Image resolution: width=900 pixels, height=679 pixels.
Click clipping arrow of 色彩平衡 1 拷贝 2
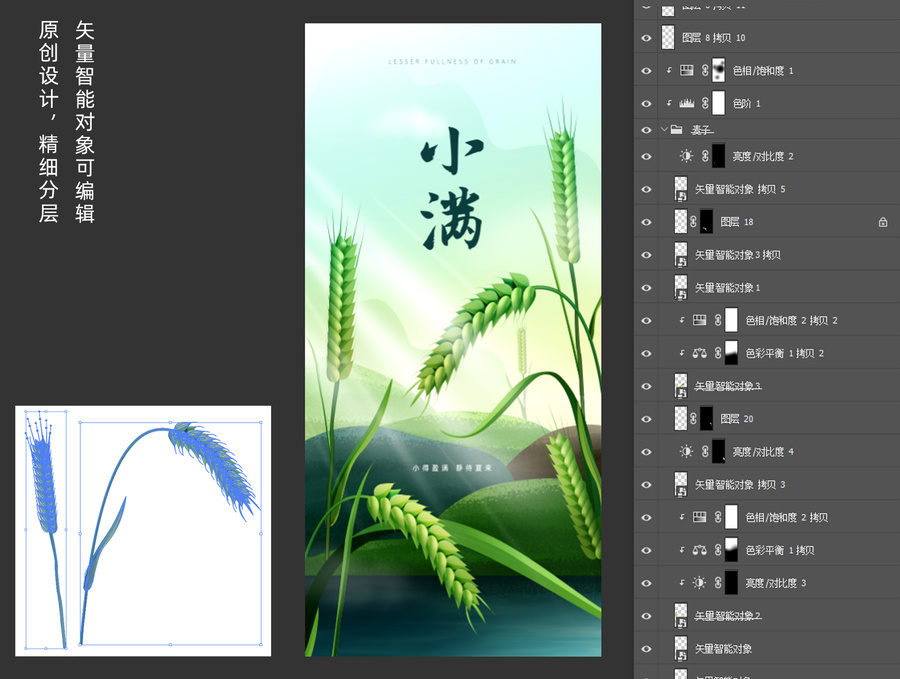(682, 353)
